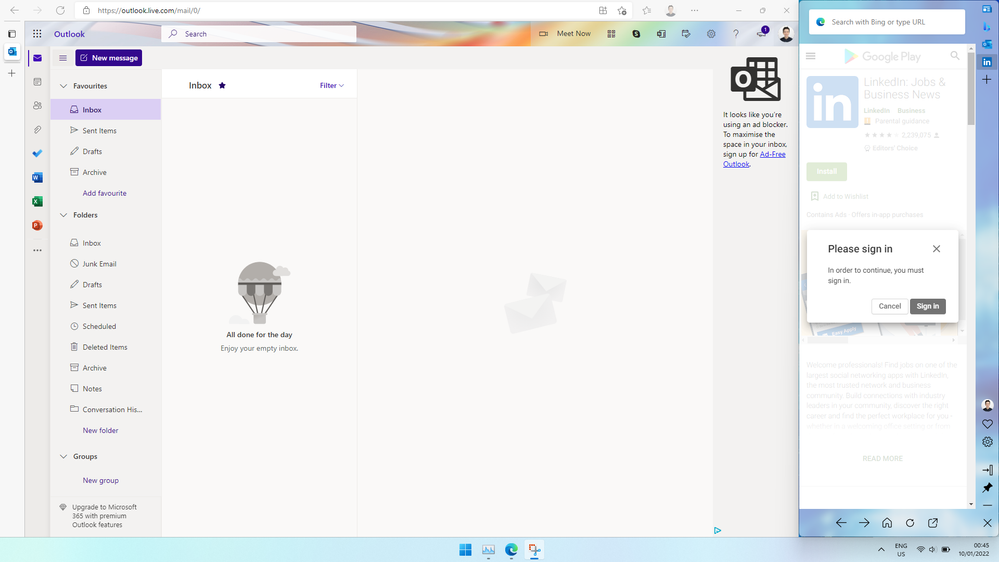Launch PowerPoint from the left rail
Screen dimensions: 999x562
tap(38, 225)
